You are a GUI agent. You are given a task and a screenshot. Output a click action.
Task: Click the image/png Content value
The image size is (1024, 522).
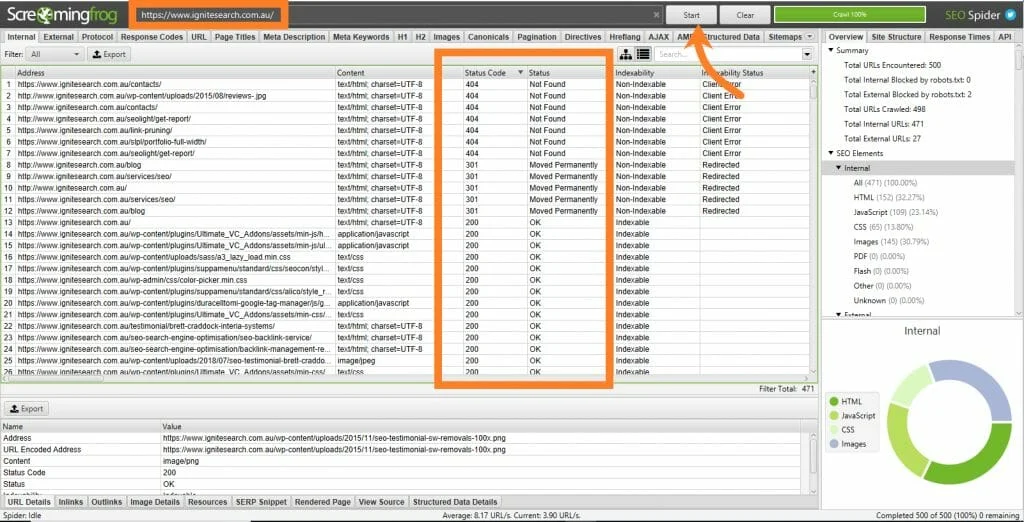[180, 461]
